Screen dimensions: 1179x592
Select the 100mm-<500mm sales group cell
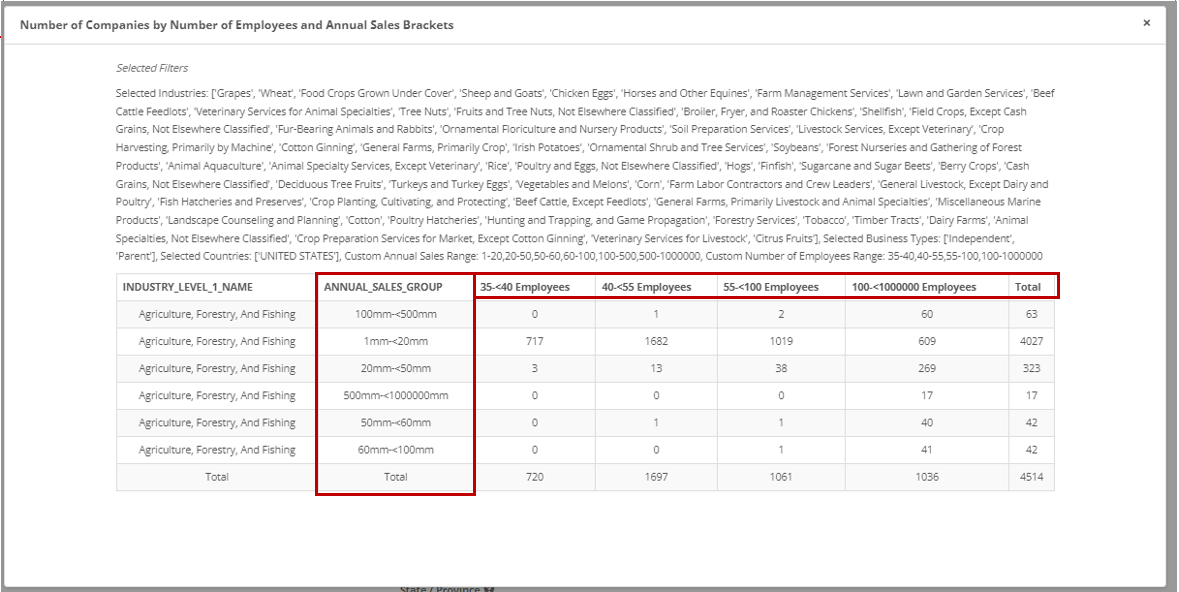pos(395,314)
